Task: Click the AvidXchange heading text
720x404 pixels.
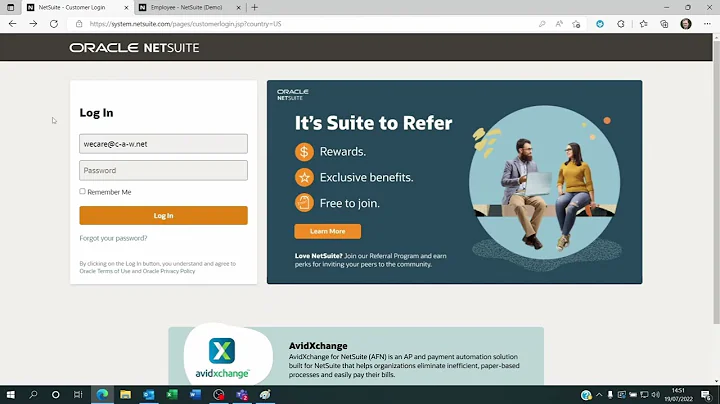Action: click(318, 346)
